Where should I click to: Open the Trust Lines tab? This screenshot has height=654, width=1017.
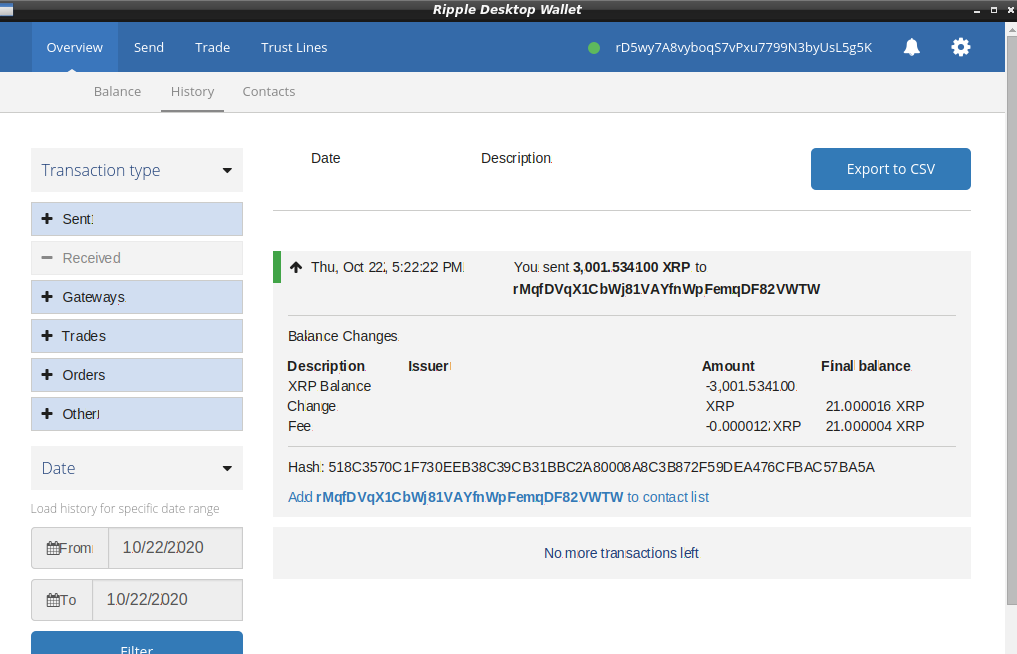[x=294, y=47]
